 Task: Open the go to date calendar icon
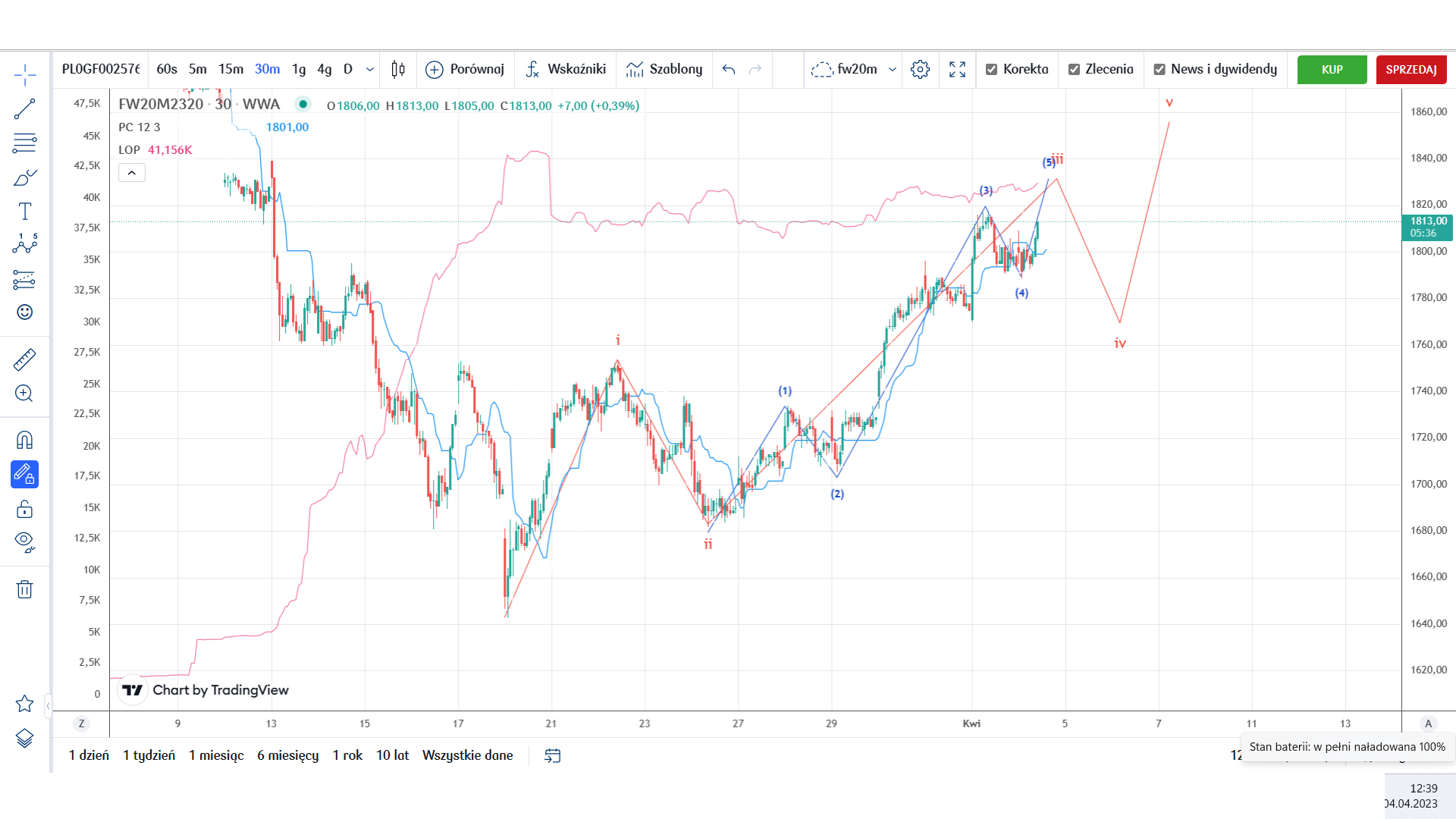point(553,755)
